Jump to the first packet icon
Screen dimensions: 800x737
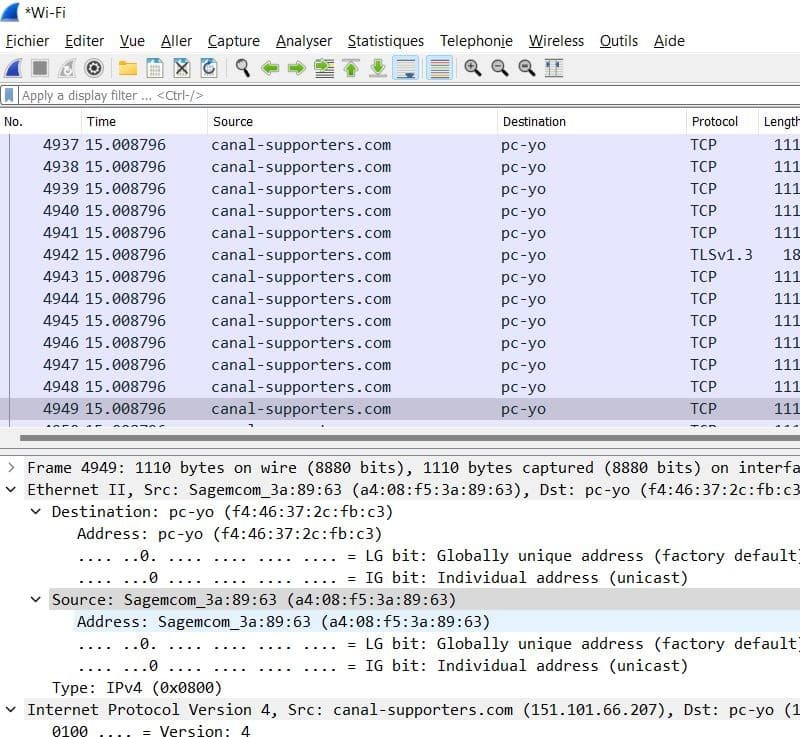click(x=351, y=68)
